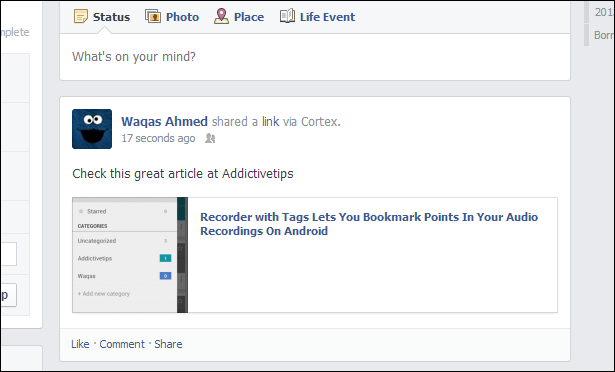615x372 pixels.
Task: Comment on the shared post
Action: [x=122, y=344]
